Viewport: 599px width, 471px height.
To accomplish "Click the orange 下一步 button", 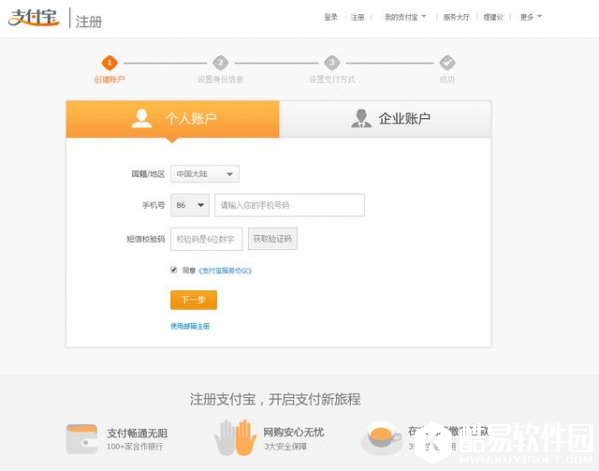I will pos(194,300).
